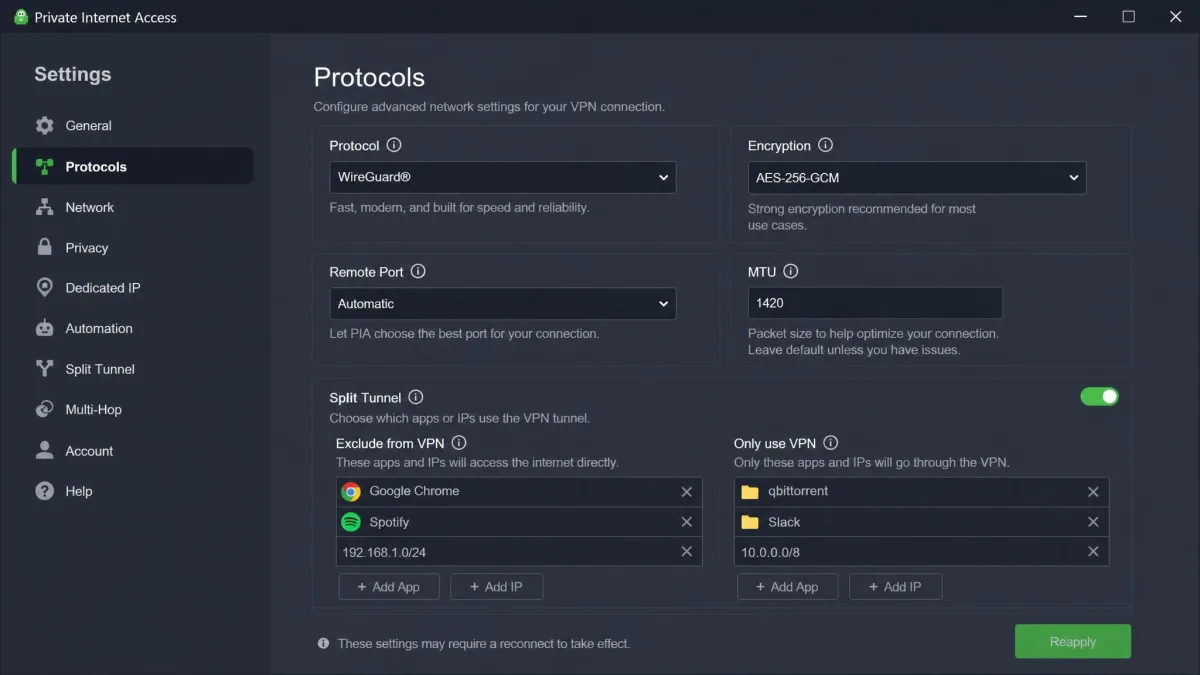Show info tooltip next to Encryption
The image size is (1200, 675).
825,145
